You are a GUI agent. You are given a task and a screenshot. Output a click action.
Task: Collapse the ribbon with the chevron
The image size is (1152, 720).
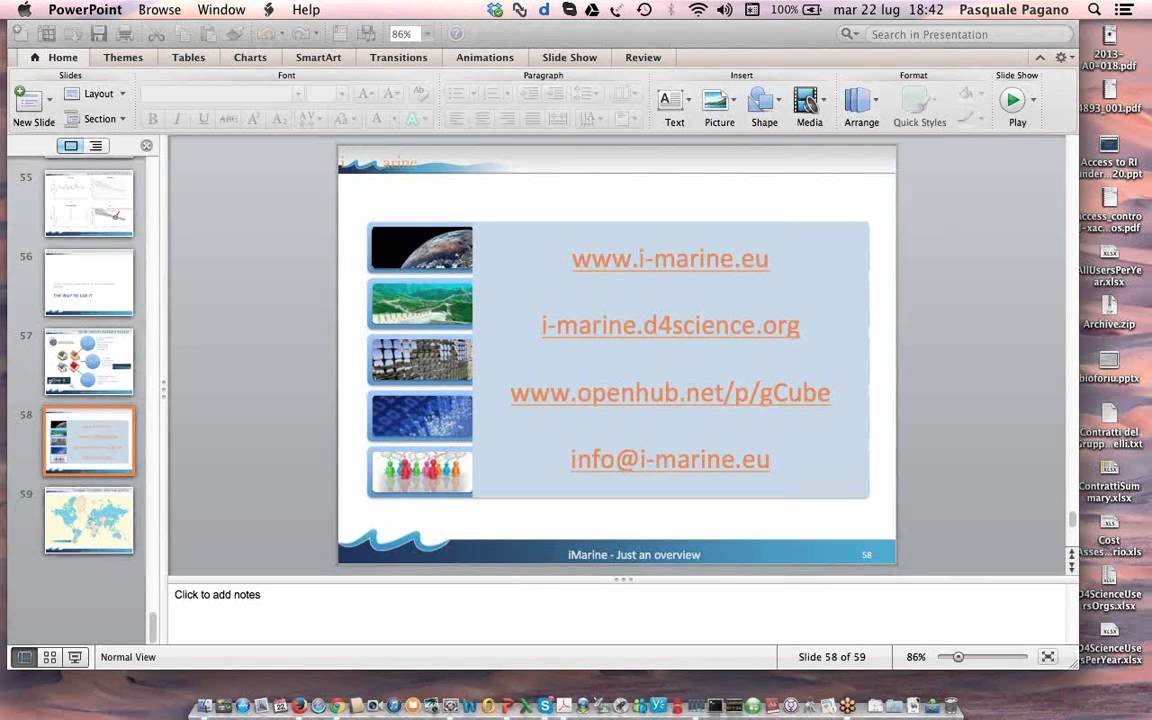(x=1040, y=57)
